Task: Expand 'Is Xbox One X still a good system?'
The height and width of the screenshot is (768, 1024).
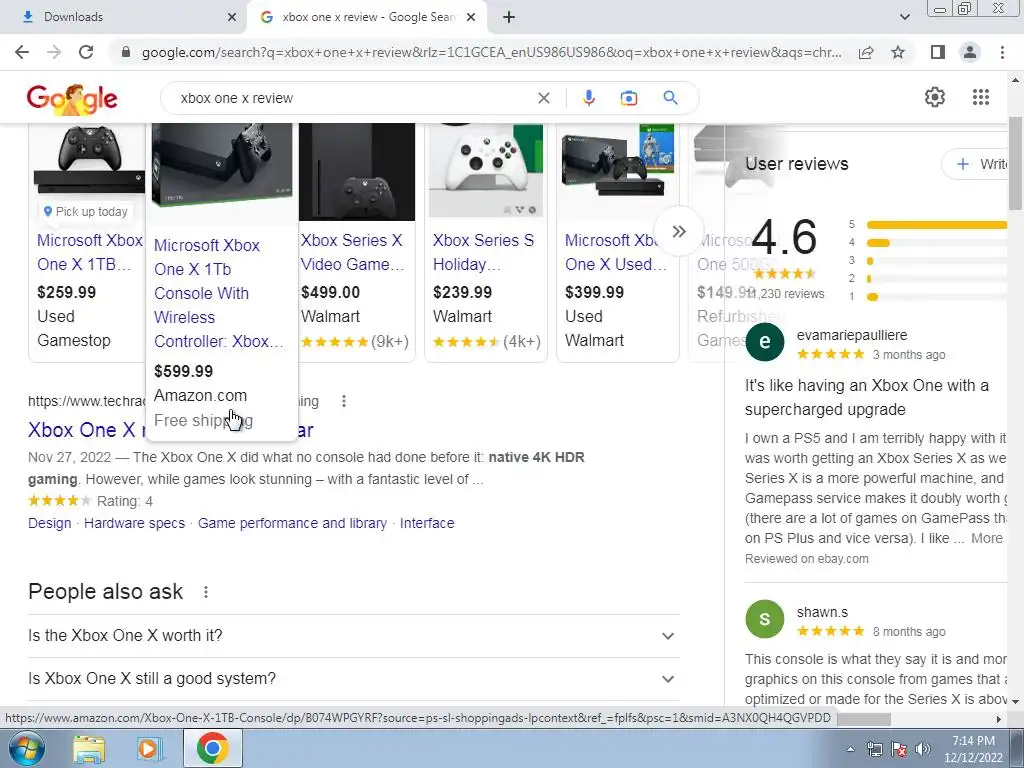Action: [x=353, y=679]
